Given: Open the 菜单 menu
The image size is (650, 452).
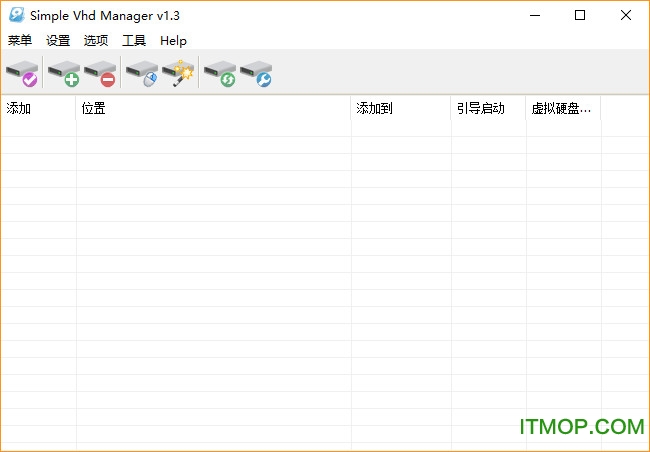Looking at the screenshot, I should 19,41.
